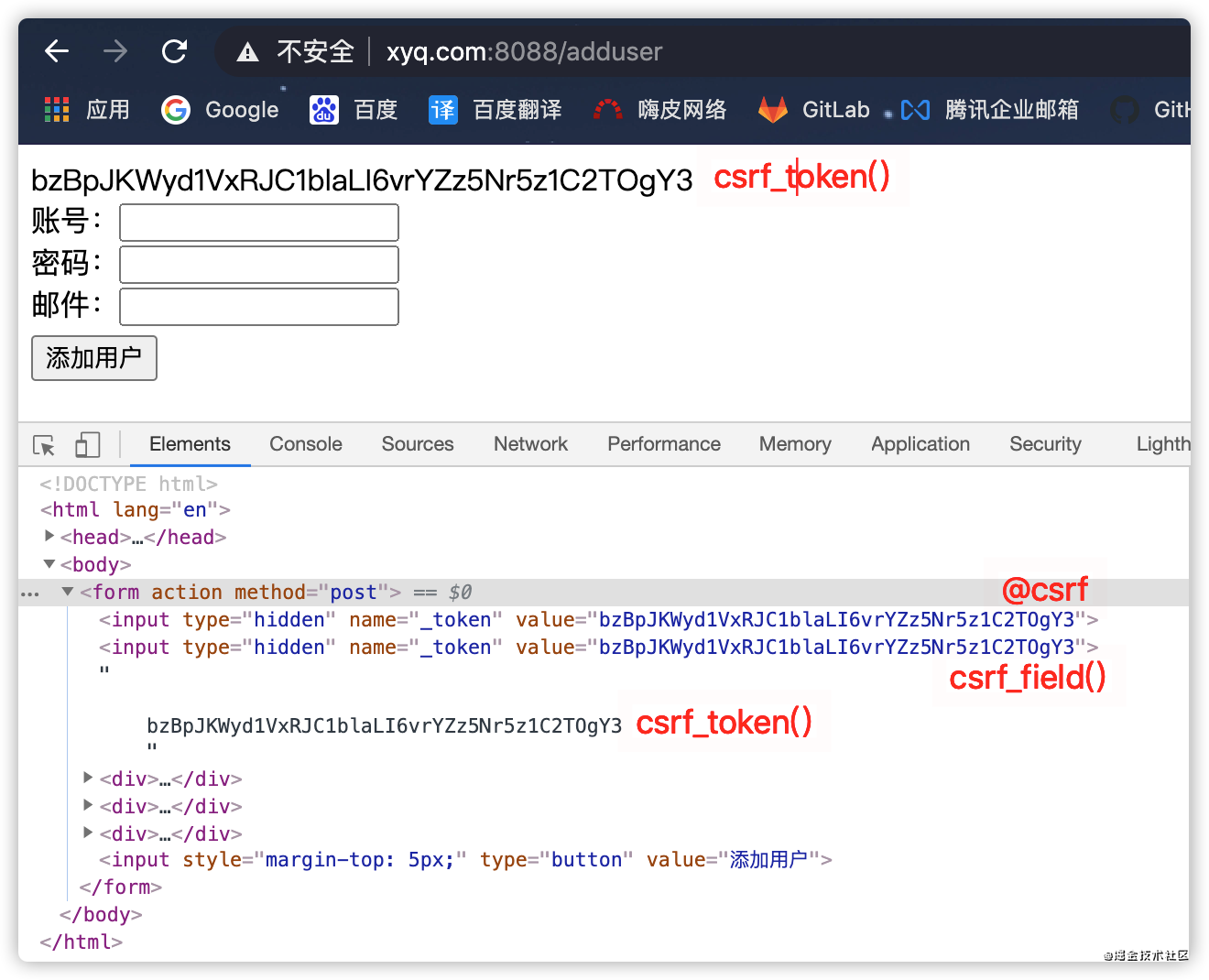This screenshot has width=1209, height=980.
Task: Select the <!DOCTYPE html> line
Action: pos(128,483)
